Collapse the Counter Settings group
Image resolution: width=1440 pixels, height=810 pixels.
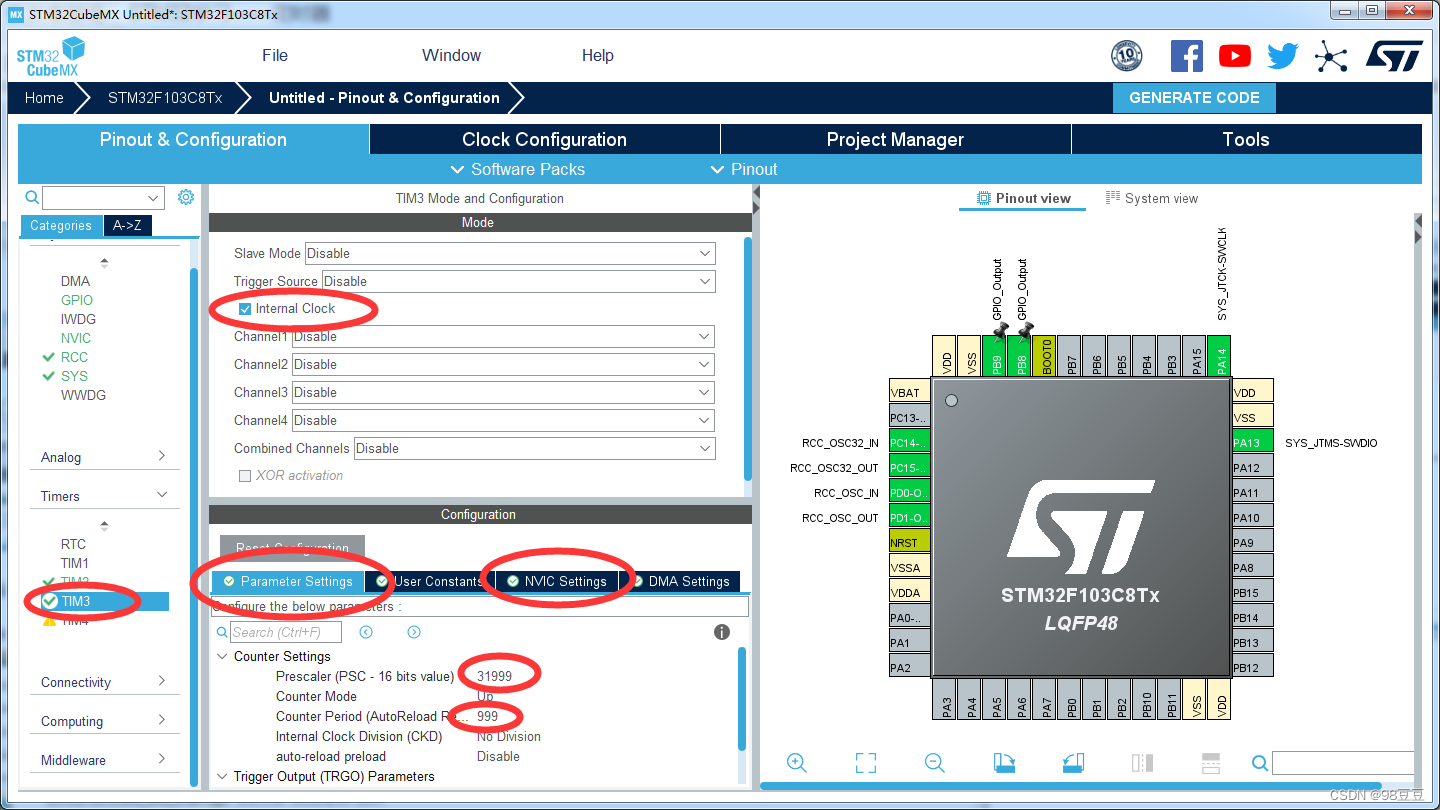coord(222,657)
